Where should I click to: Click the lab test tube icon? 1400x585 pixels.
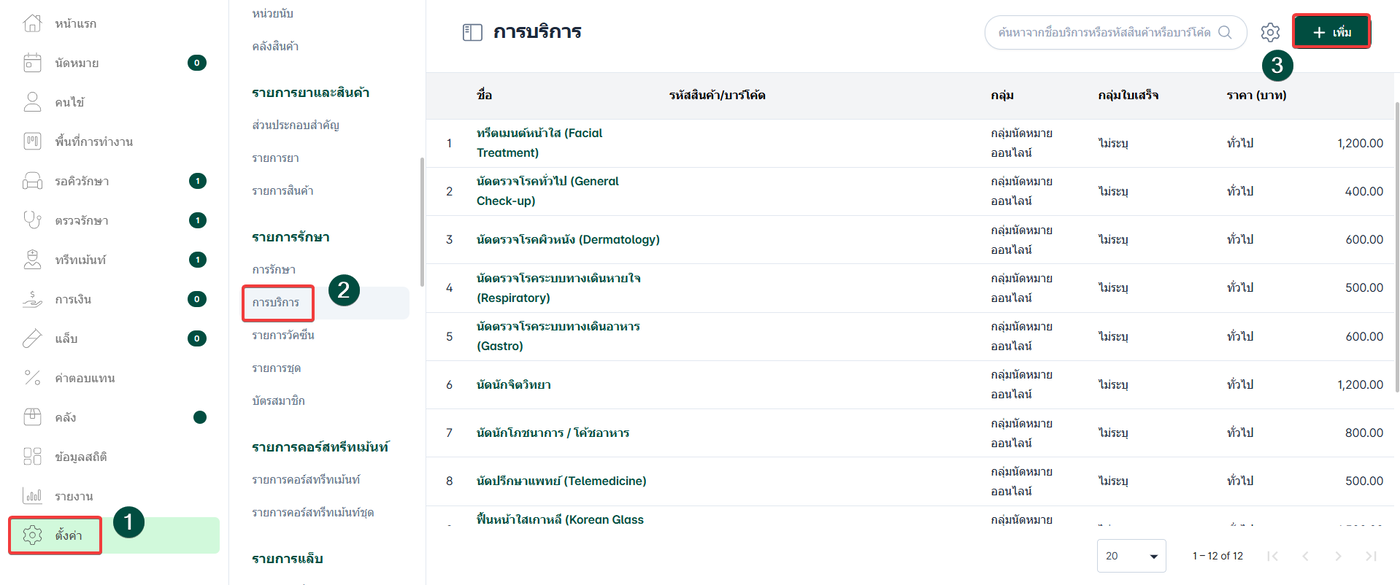32,338
